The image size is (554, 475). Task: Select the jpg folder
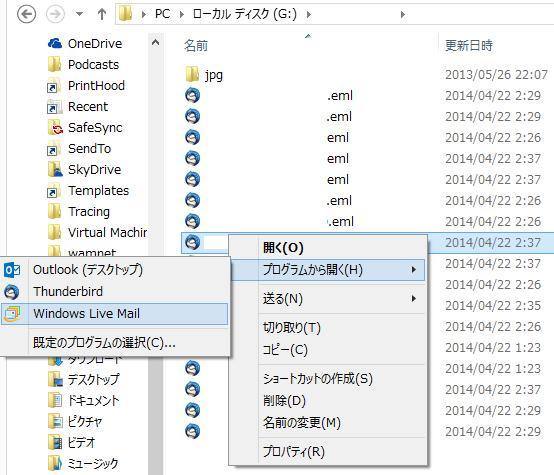214,75
